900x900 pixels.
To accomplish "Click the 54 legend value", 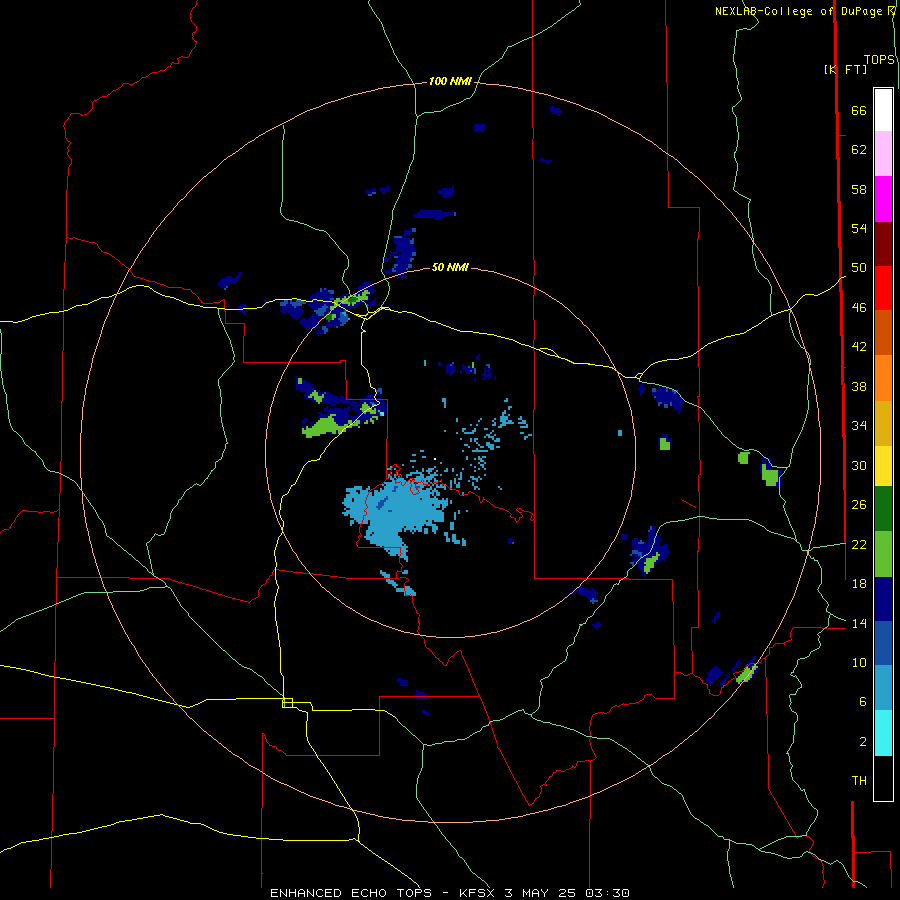I will [859, 228].
